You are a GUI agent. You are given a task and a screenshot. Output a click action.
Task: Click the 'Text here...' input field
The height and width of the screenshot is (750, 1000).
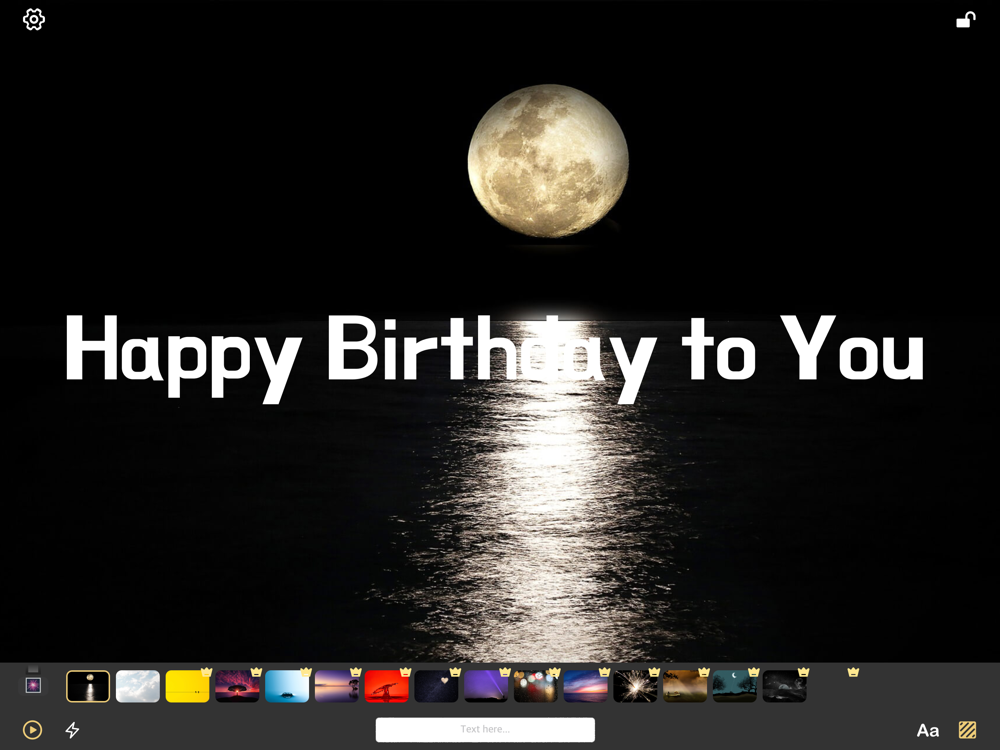coord(485,730)
